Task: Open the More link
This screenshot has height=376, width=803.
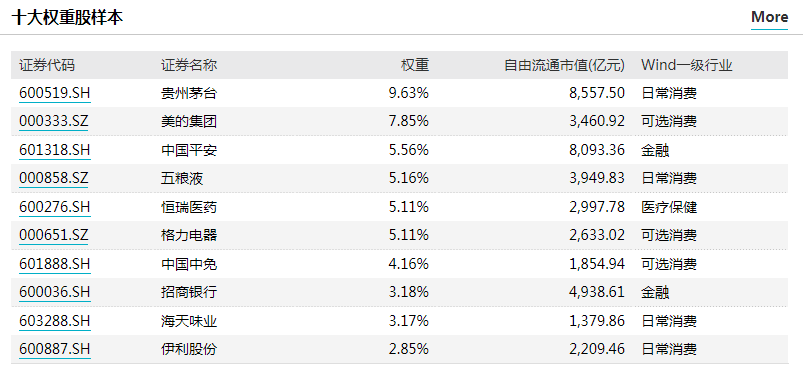Action: pyautogui.click(x=769, y=17)
